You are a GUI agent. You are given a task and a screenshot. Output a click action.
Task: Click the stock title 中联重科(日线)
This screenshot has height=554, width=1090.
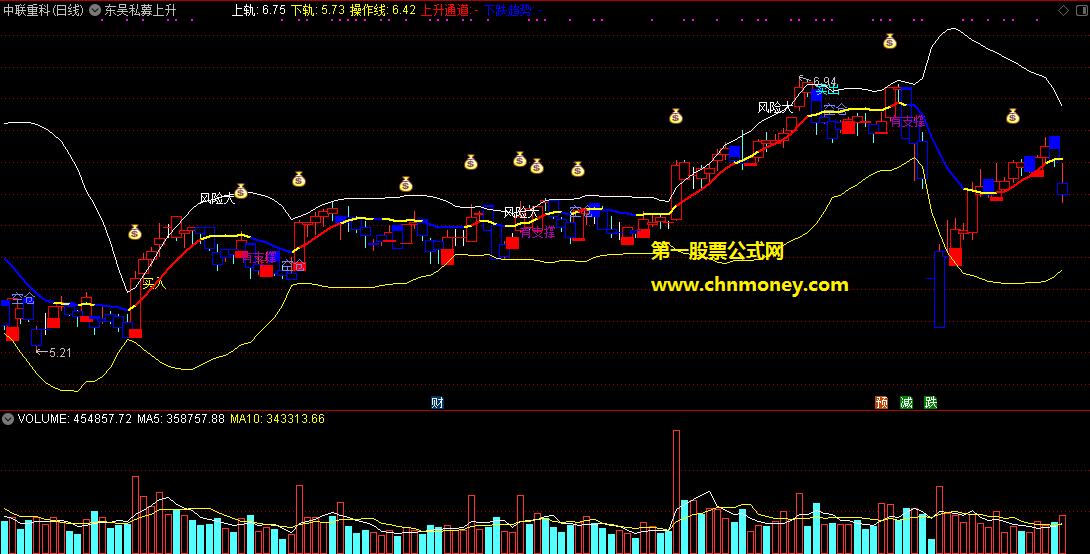44,10
